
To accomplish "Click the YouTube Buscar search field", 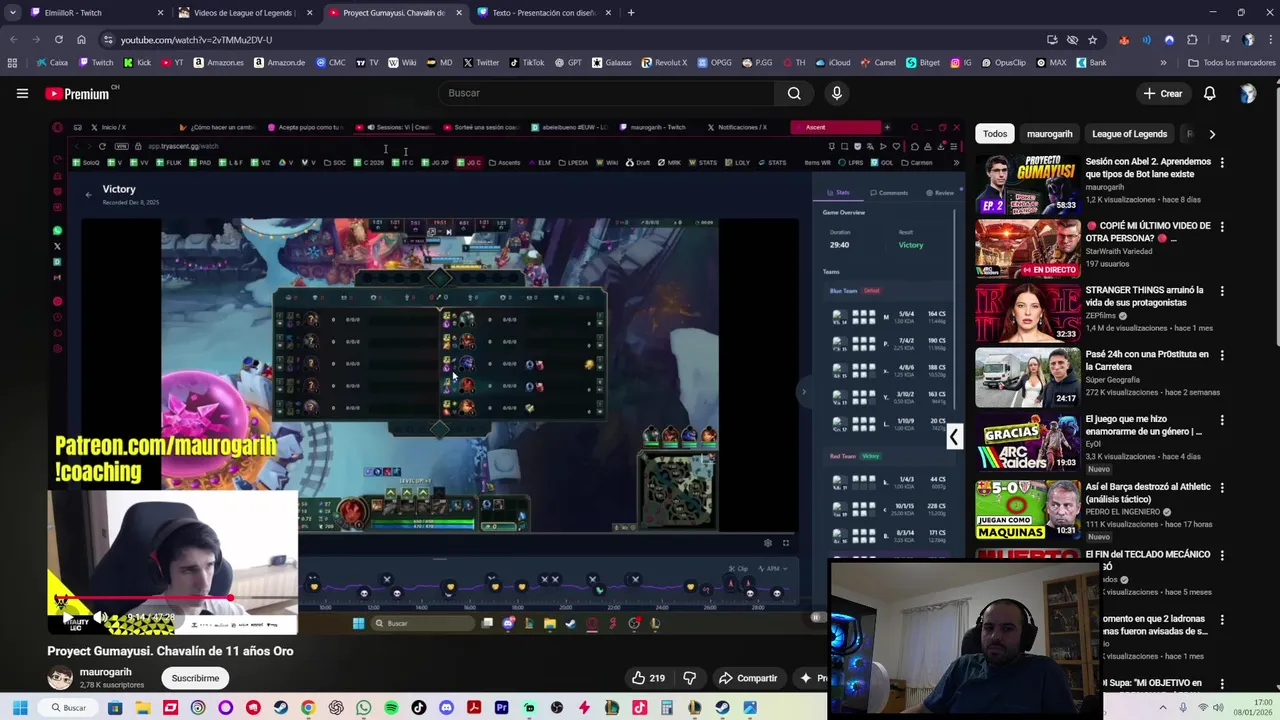I will (606, 93).
